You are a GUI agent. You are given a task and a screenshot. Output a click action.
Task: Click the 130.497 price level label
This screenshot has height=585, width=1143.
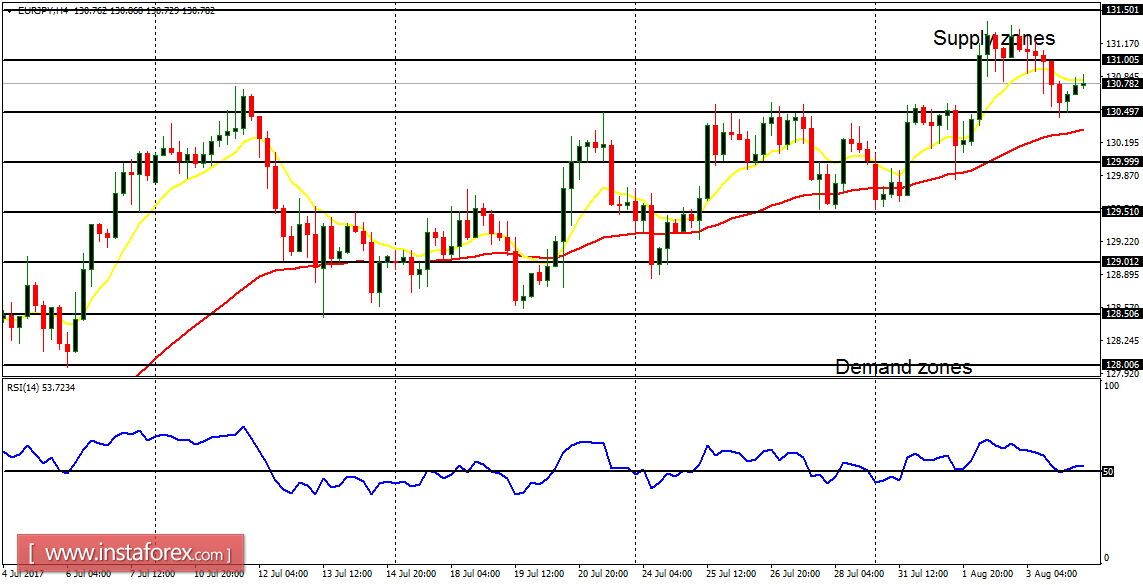tap(1123, 111)
